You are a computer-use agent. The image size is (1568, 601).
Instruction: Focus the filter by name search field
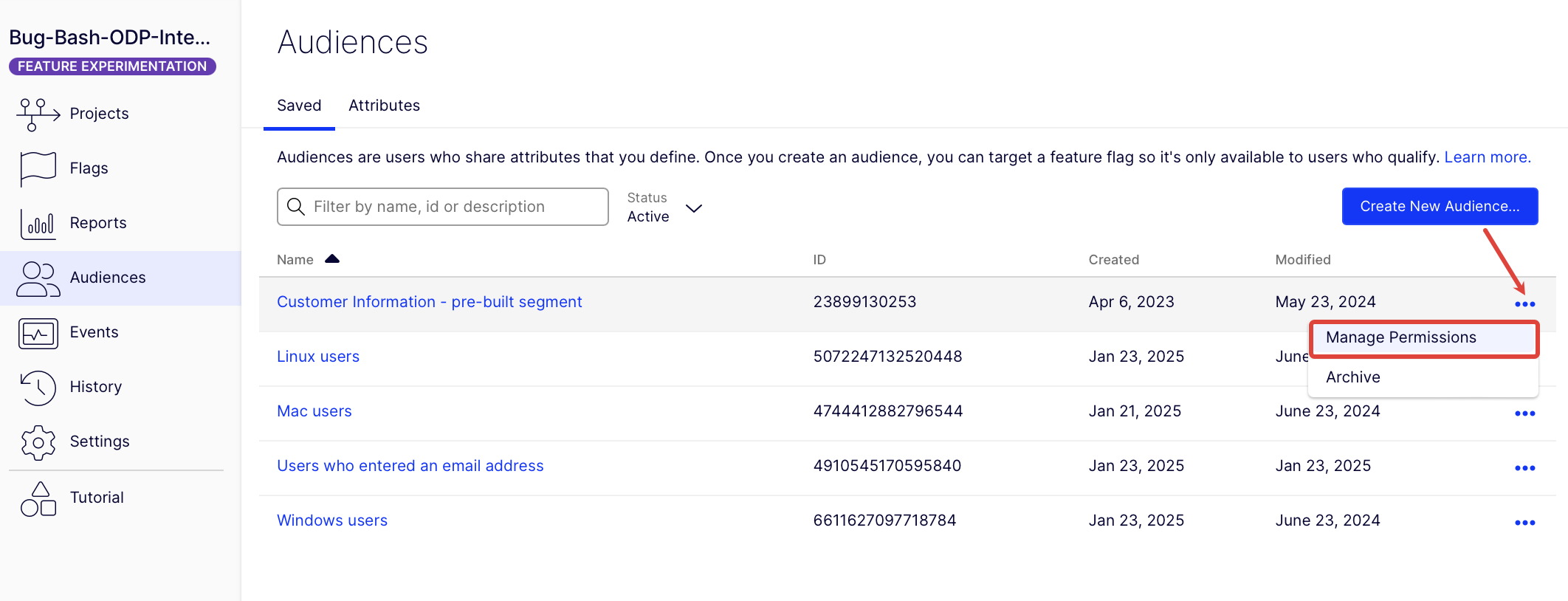[450, 207]
